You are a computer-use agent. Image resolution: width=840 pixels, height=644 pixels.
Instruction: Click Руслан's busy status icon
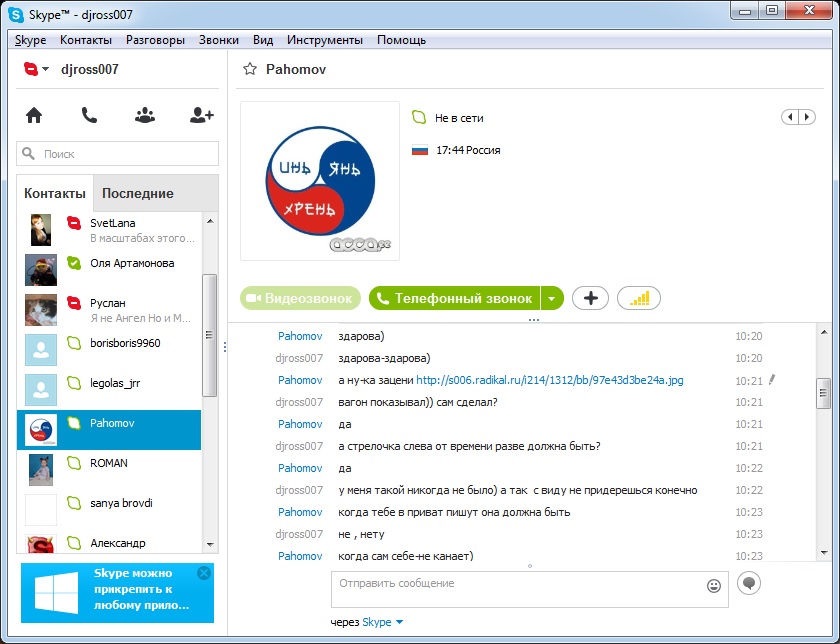tap(74, 303)
